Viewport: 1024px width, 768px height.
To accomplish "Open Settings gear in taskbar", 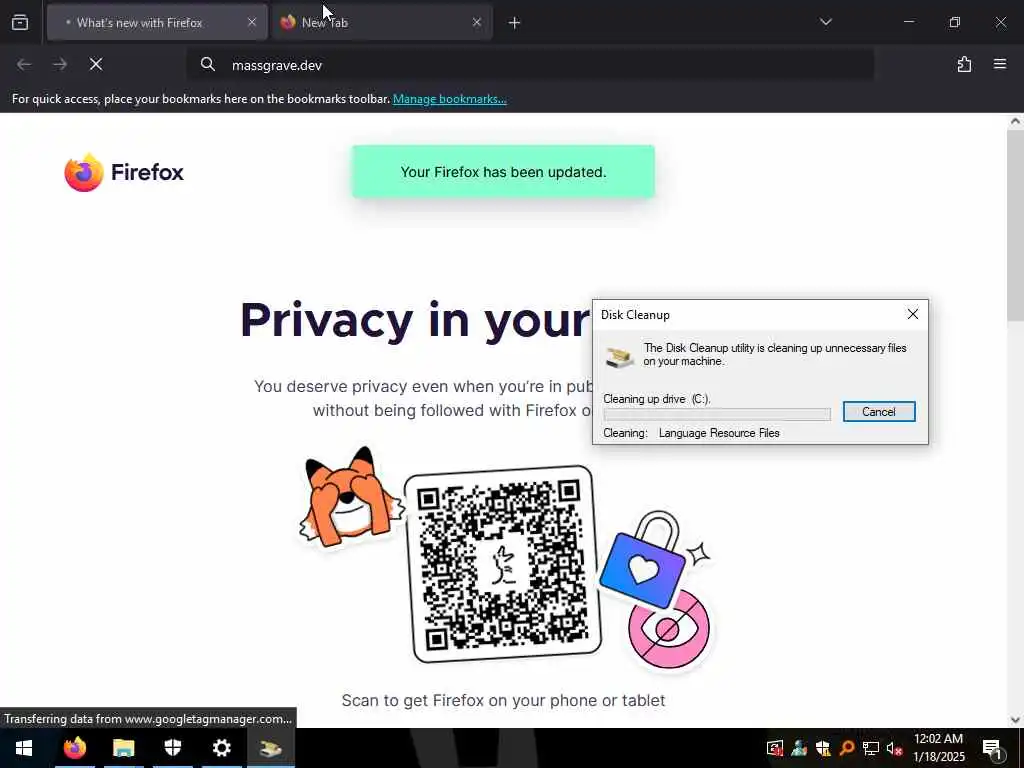I will 221,748.
